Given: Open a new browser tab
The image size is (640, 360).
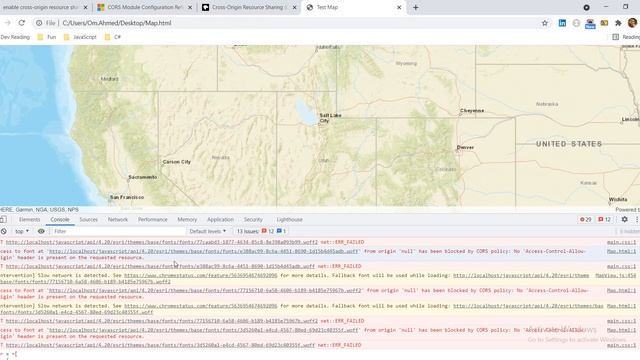Looking at the screenshot, I should [x=416, y=7].
